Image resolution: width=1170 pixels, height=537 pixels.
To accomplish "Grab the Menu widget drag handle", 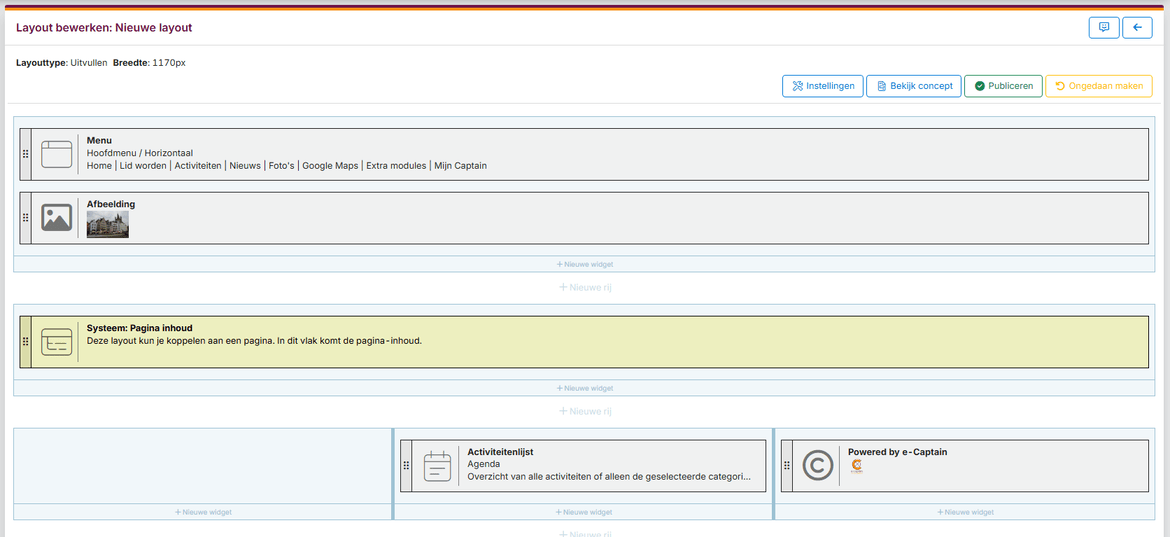I will click(x=25, y=154).
